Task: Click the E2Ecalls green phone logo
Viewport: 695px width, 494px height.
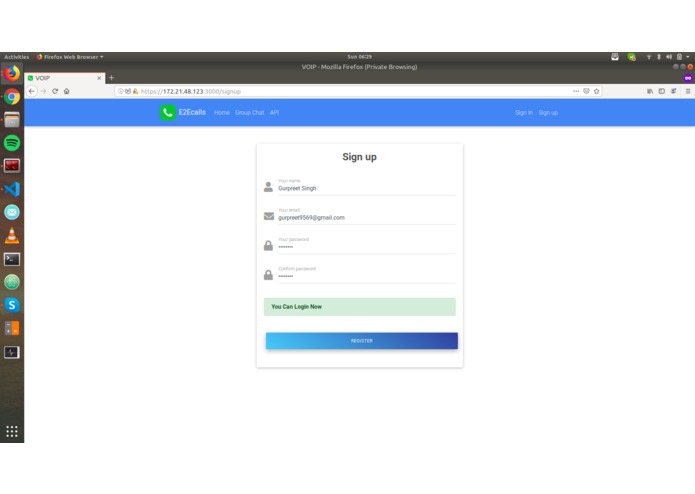Action: tap(168, 113)
